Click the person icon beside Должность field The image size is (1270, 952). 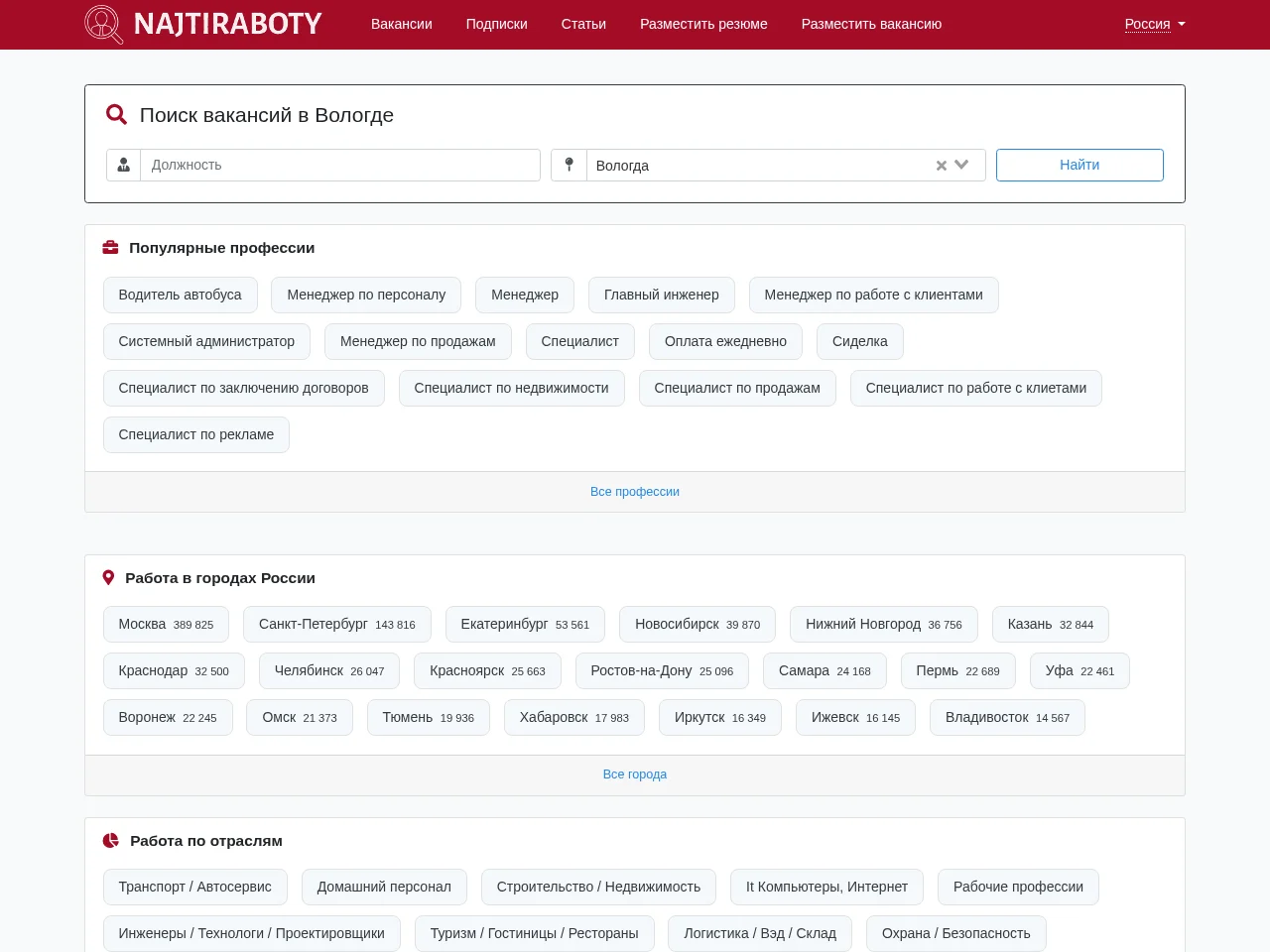click(x=124, y=165)
